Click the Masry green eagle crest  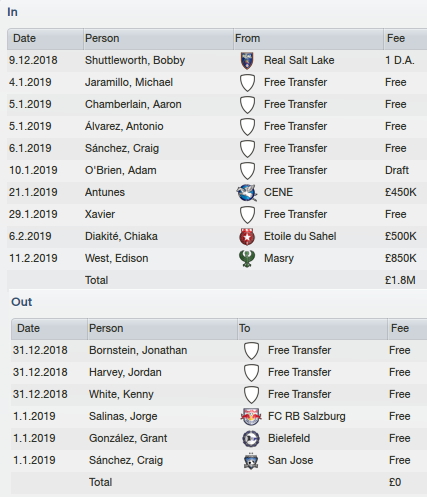247,258
